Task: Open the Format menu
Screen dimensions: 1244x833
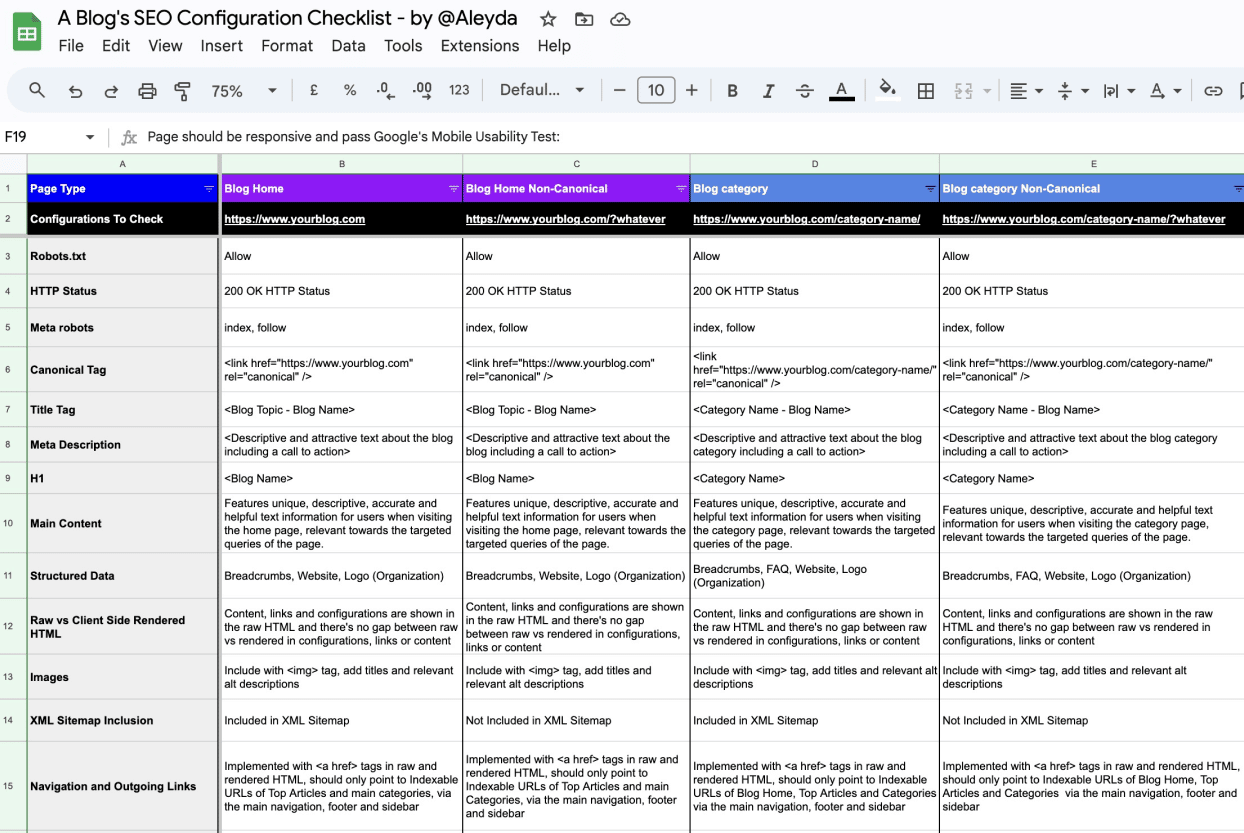Action: coord(287,46)
